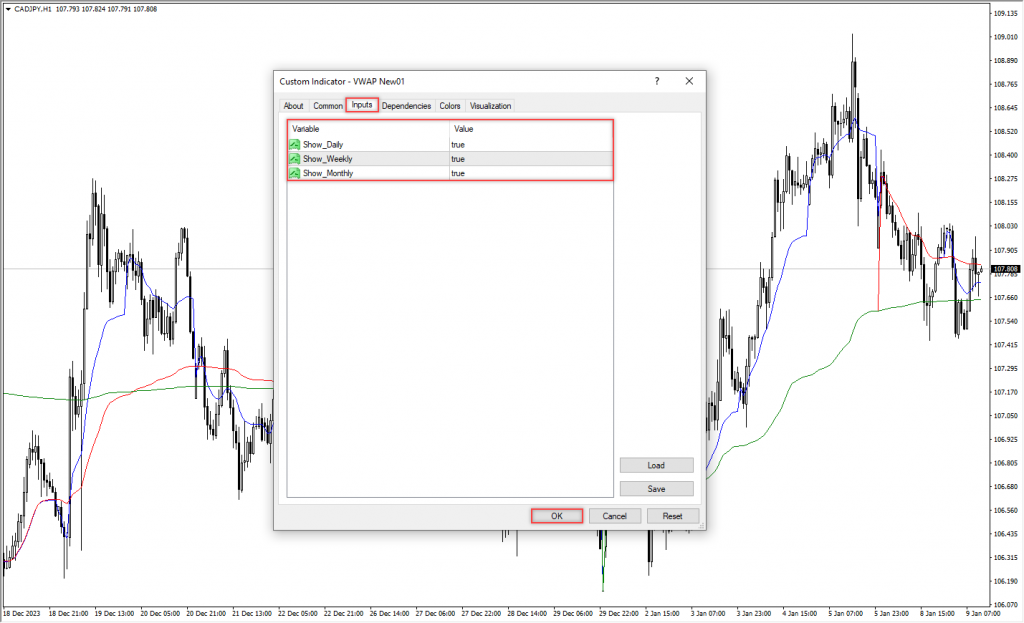Click the Reset button
The image size is (1024, 623).
click(673, 516)
